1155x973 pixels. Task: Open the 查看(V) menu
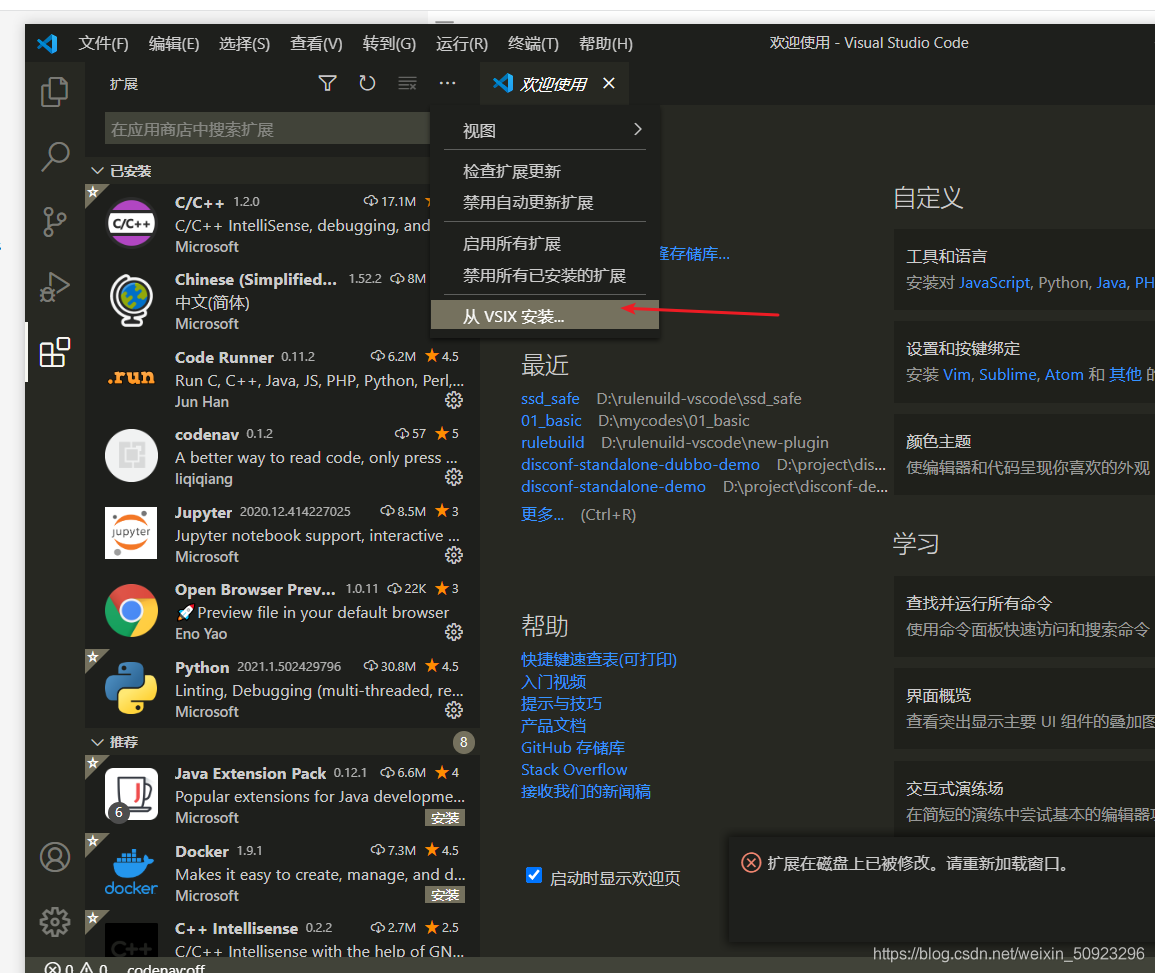pyautogui.click(x=316, y=43)
